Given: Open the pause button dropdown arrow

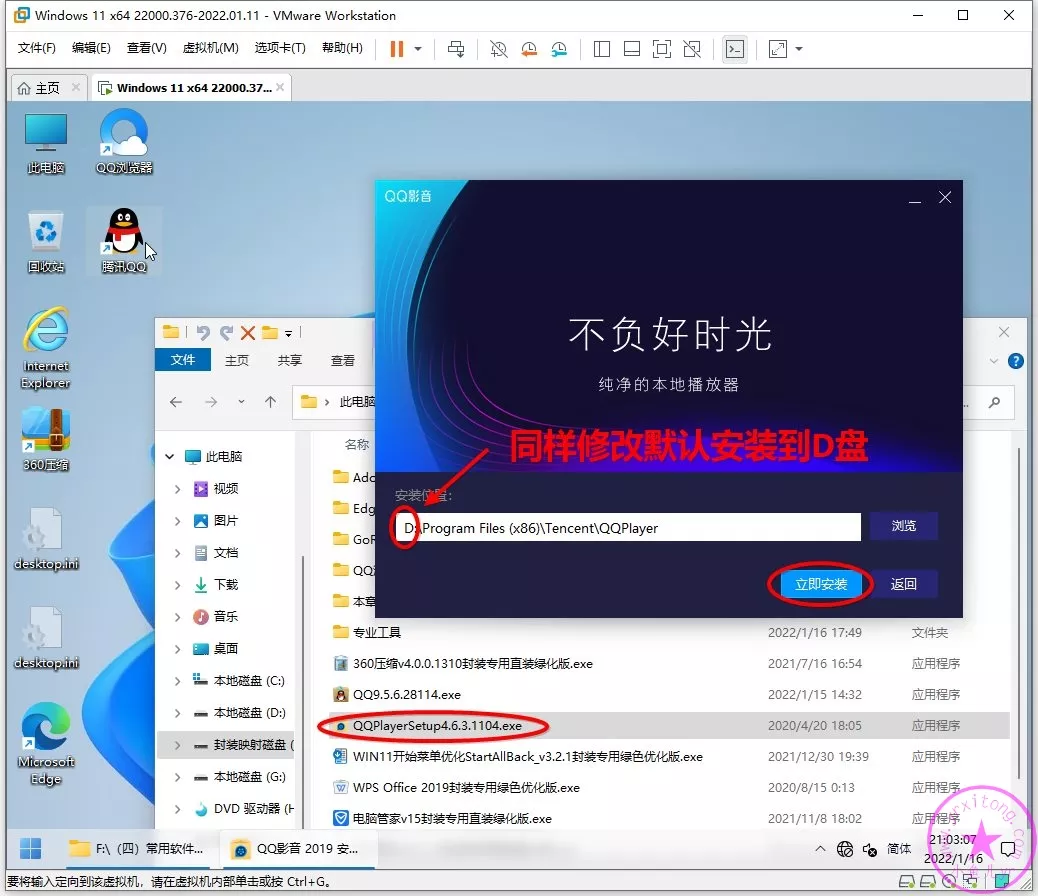Looking at the screenshot, I should point(418,48).
